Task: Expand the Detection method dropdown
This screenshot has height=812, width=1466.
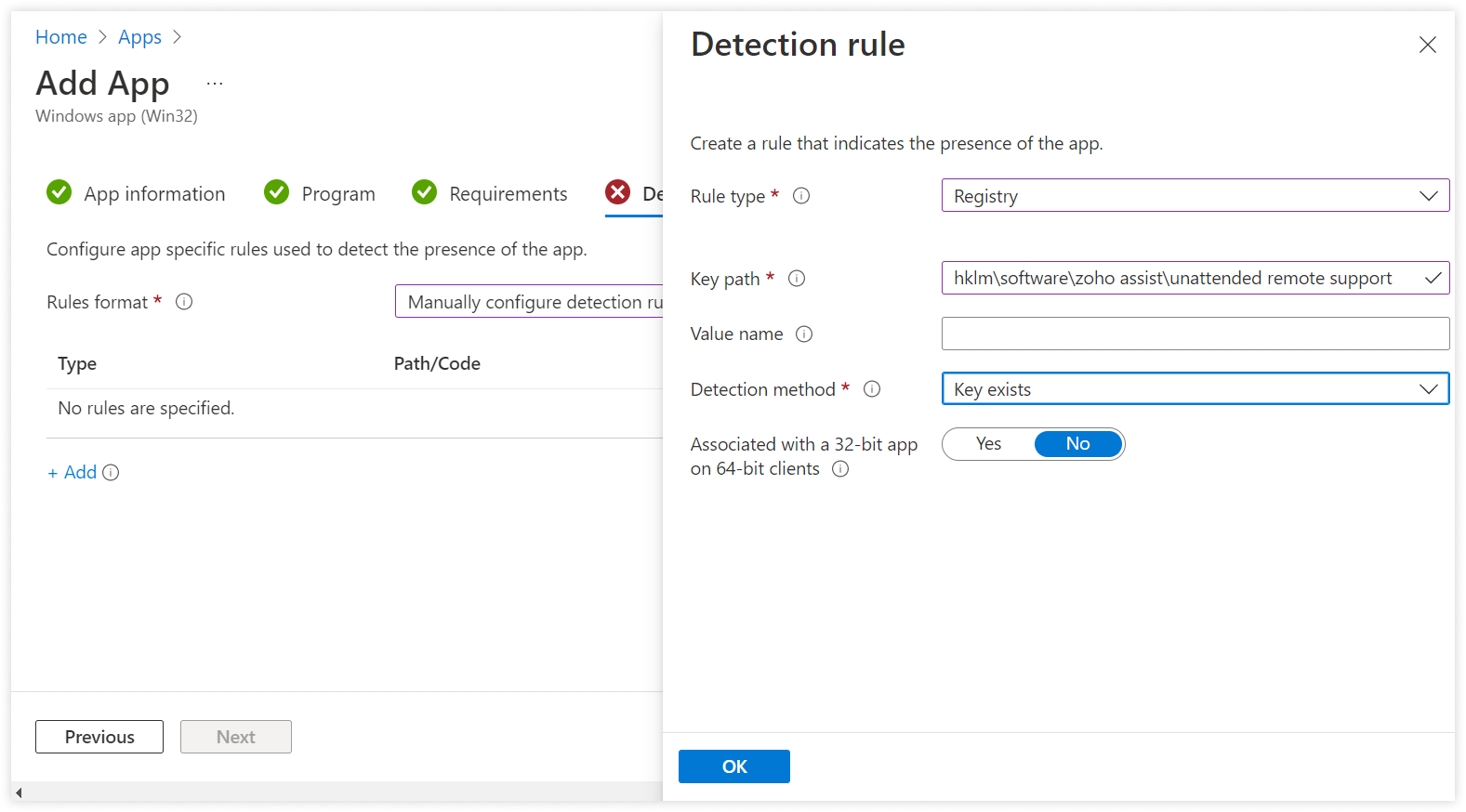Action: pyautogui.click(x=1195, y=389)
